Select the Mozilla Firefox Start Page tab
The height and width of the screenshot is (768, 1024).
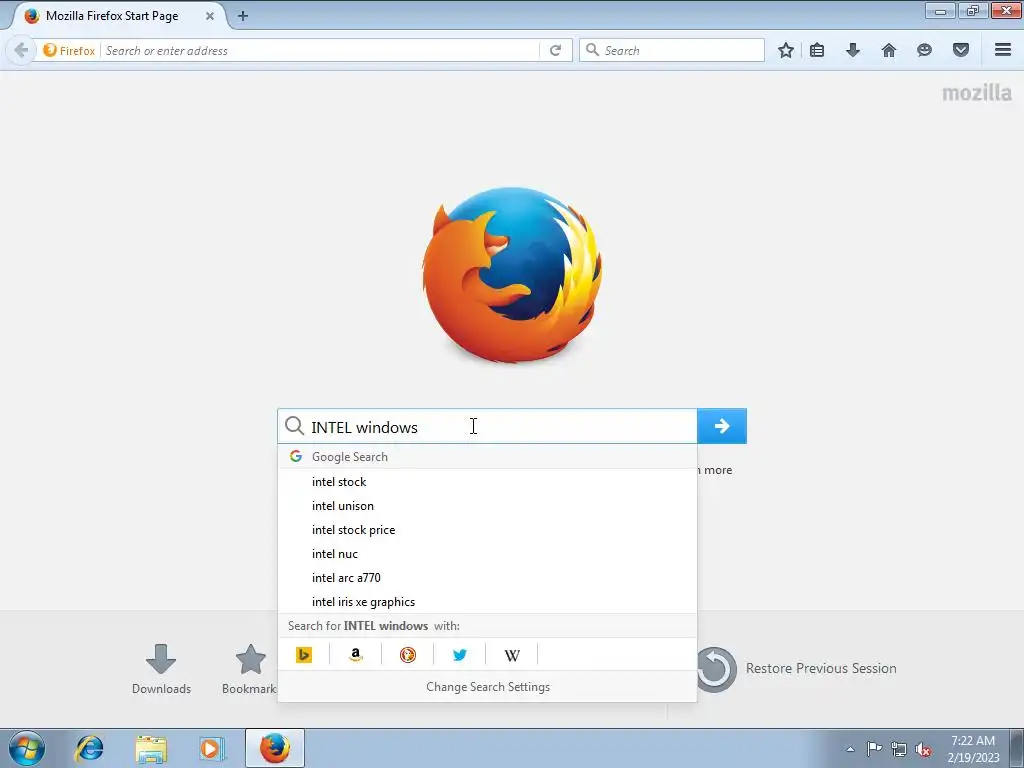click(x=116, y=16)
